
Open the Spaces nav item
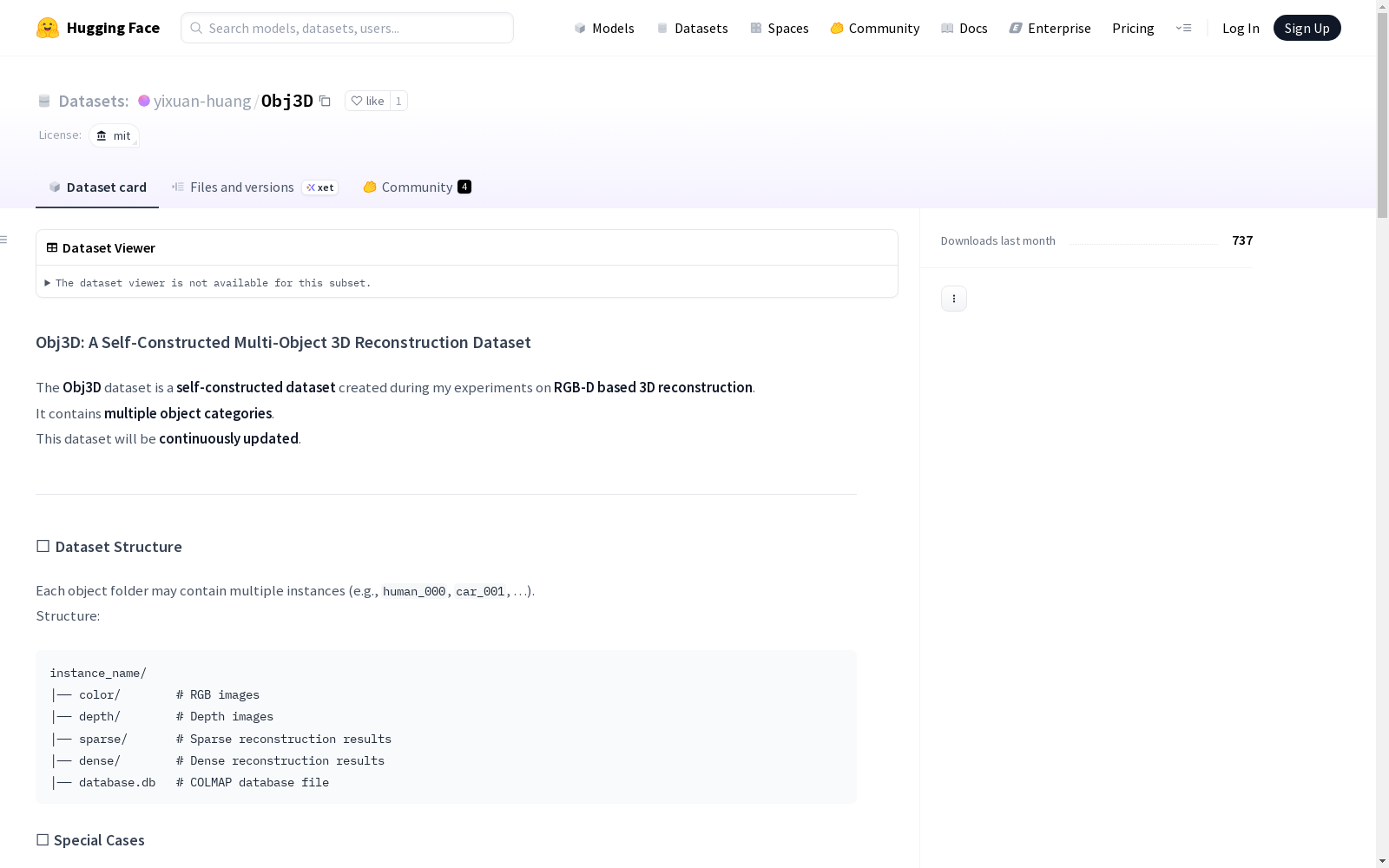pos(779,28)
